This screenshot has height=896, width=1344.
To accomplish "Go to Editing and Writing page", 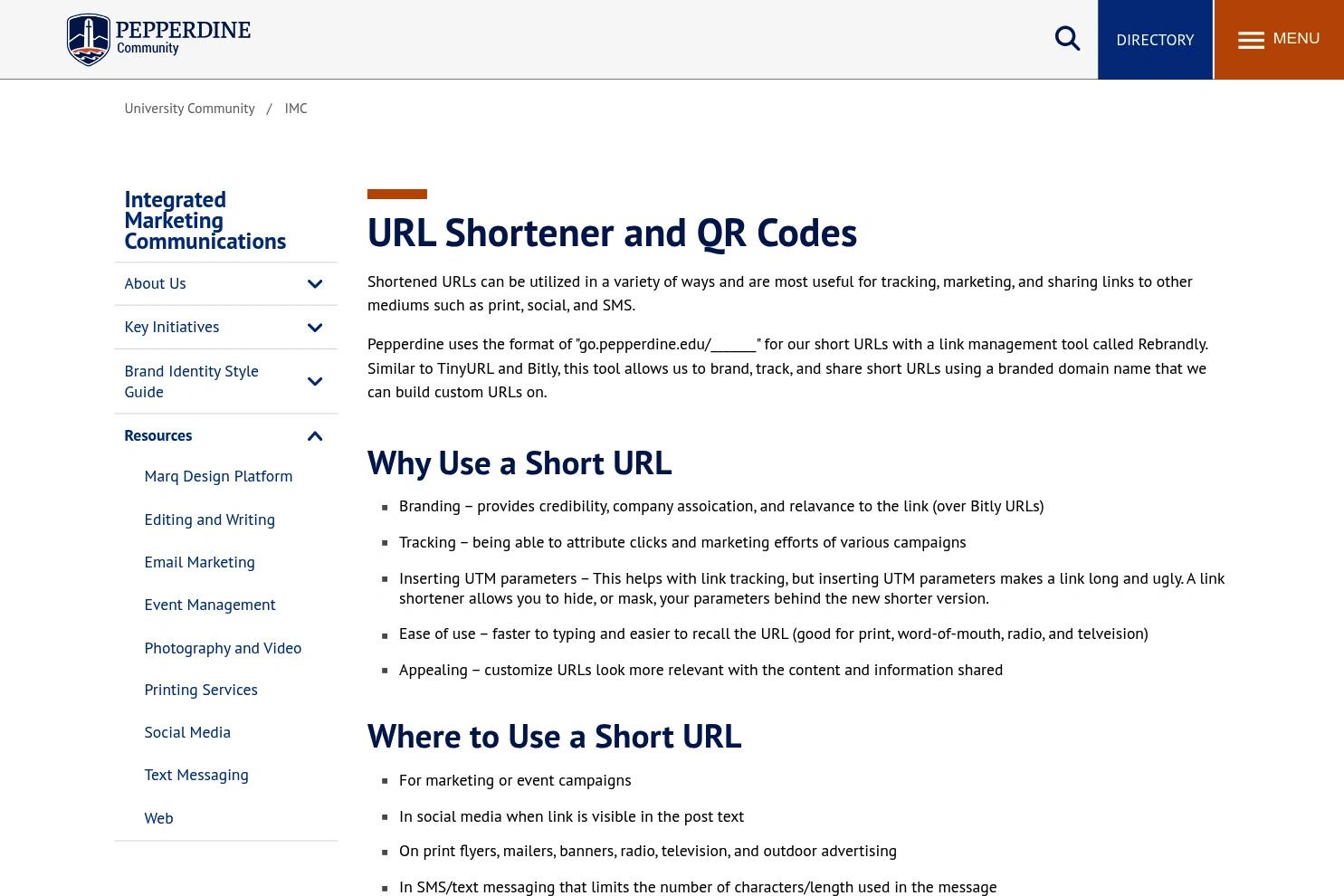I will click(x=209, y=519).
